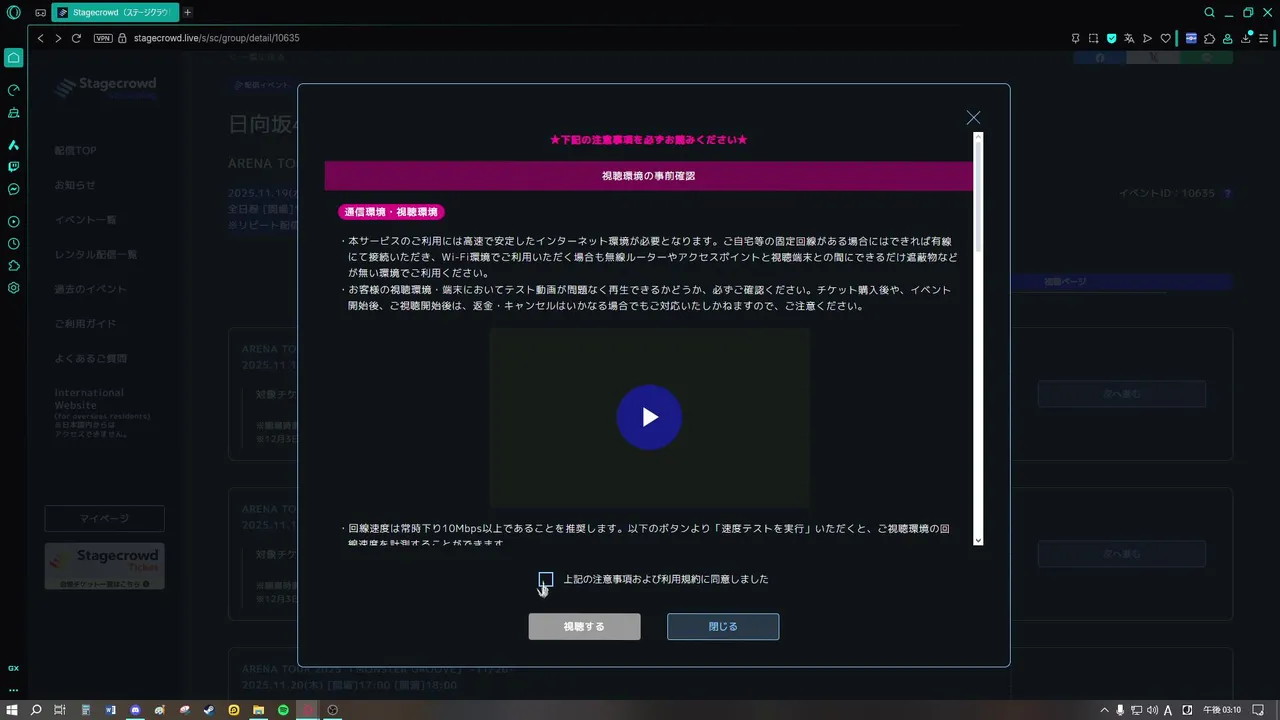Open the profile account icon
The image size is (1280, 720).
click(1227, 38)
